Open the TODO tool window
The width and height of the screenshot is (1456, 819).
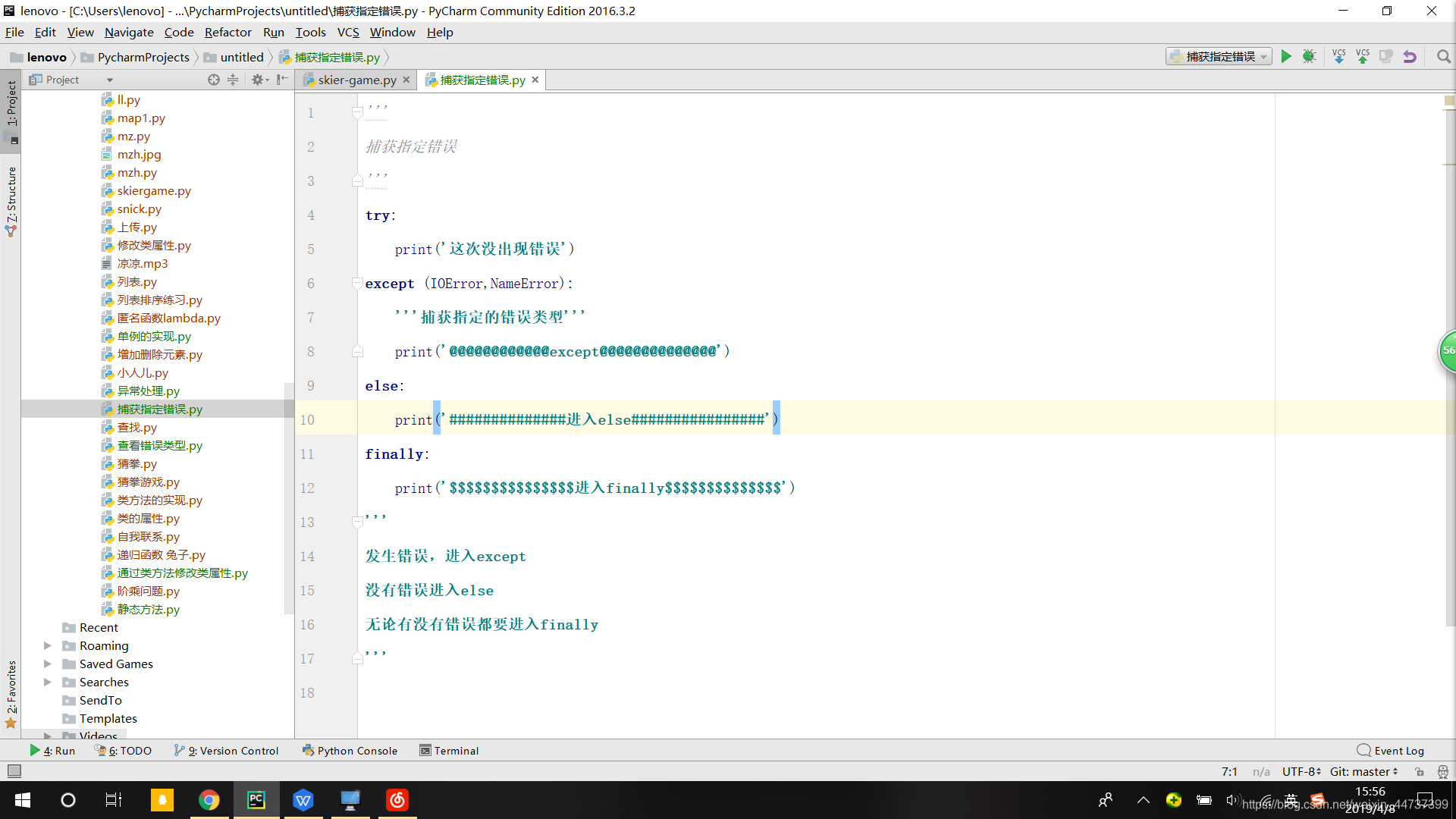pos(123,751)
